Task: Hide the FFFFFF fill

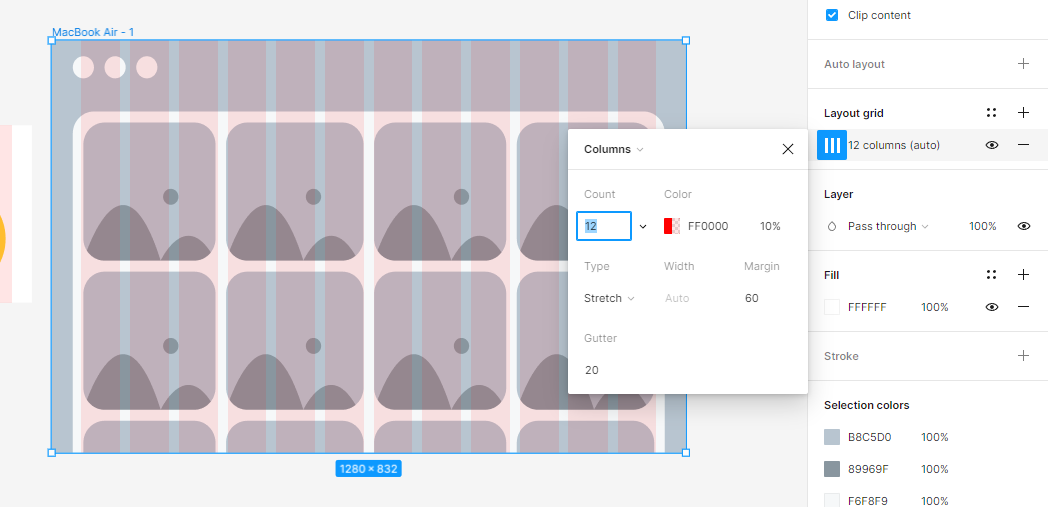Action: pos(992,307)
